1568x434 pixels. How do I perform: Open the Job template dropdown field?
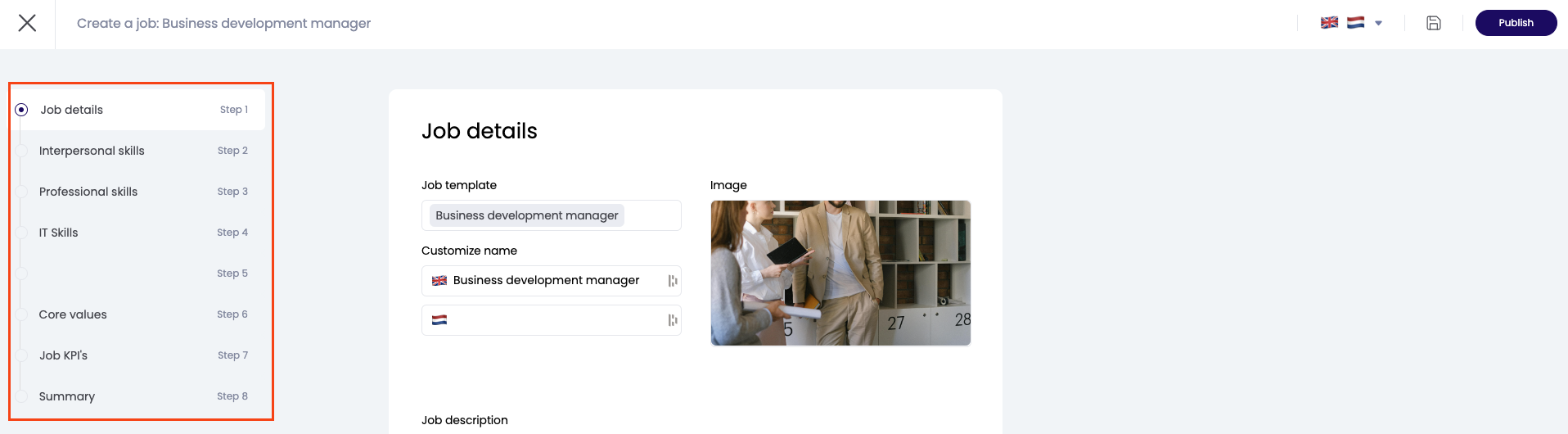point(551,215)
